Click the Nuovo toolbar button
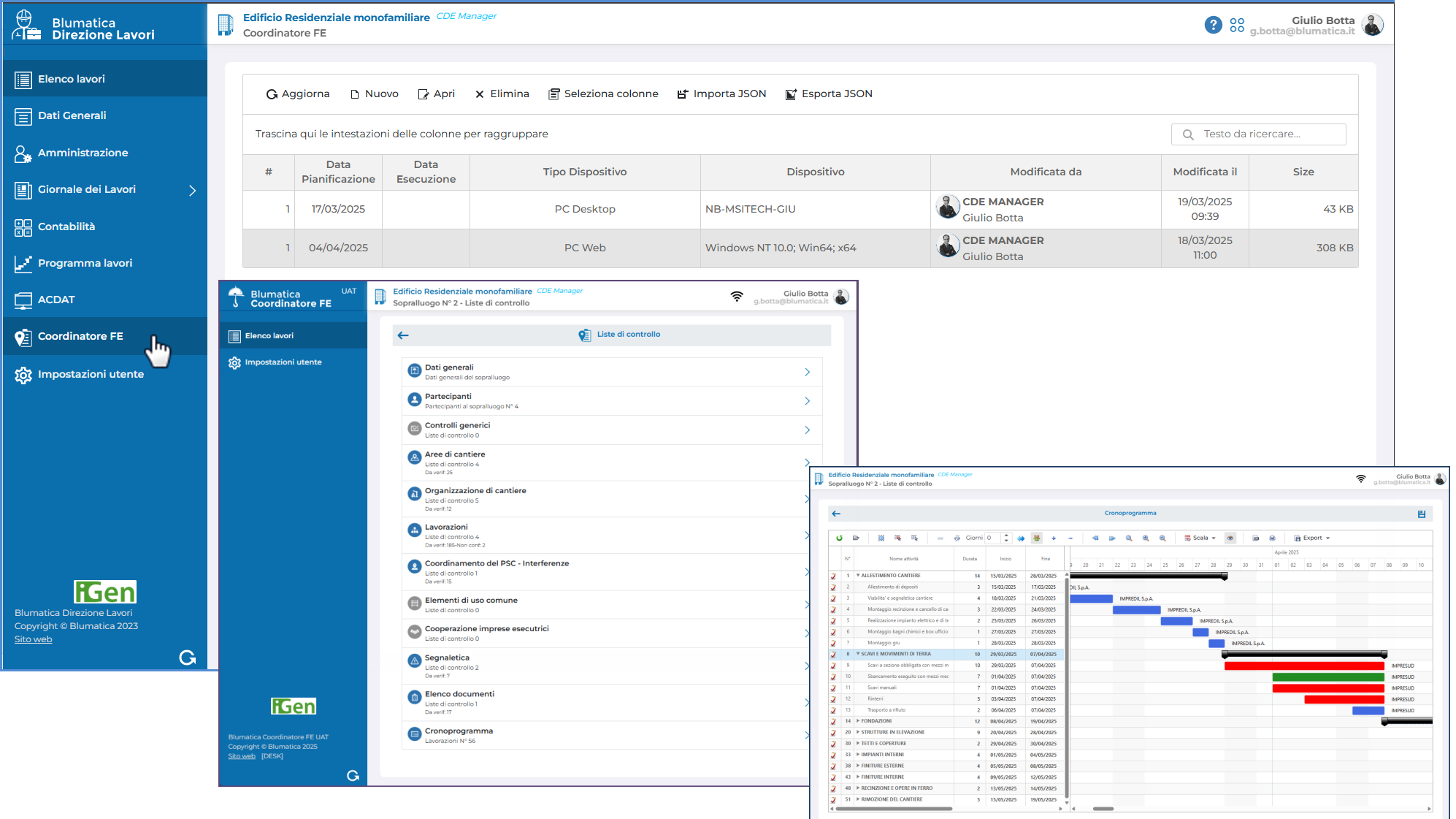Viewport: 1456px width, 819px height. [375, 94]
